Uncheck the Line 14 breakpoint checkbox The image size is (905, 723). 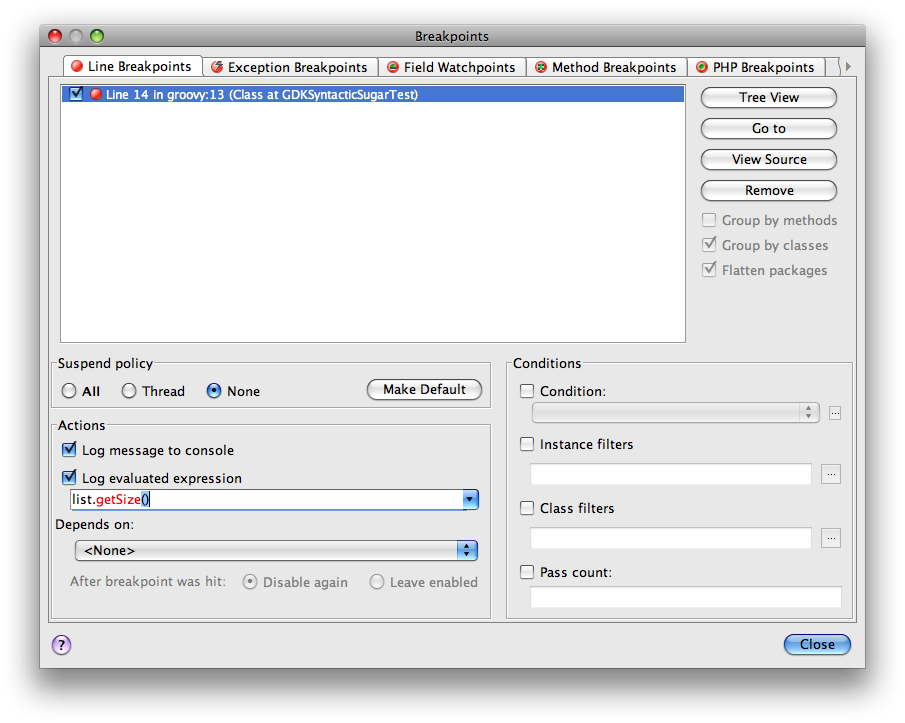point(75,94)
